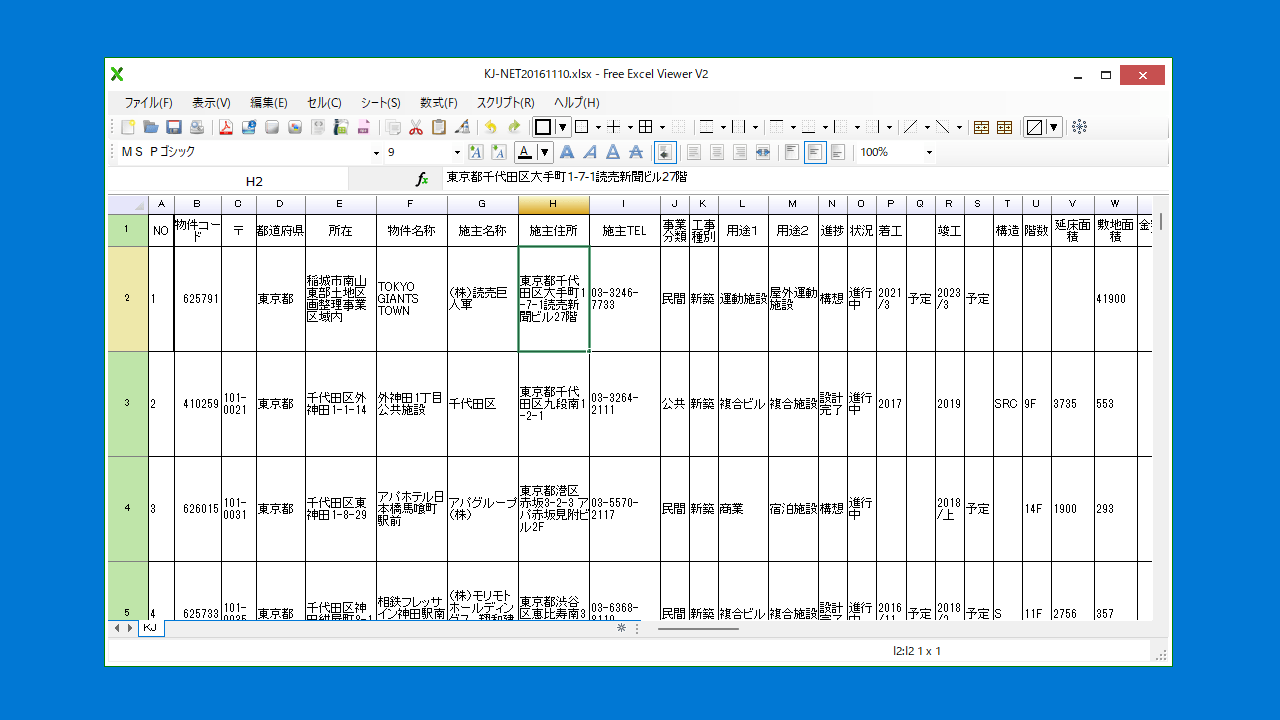The width and height of the screenshot is (1280, 720).
Task: Expand the diagonal up line dropdown
Action: coord(928,127)
